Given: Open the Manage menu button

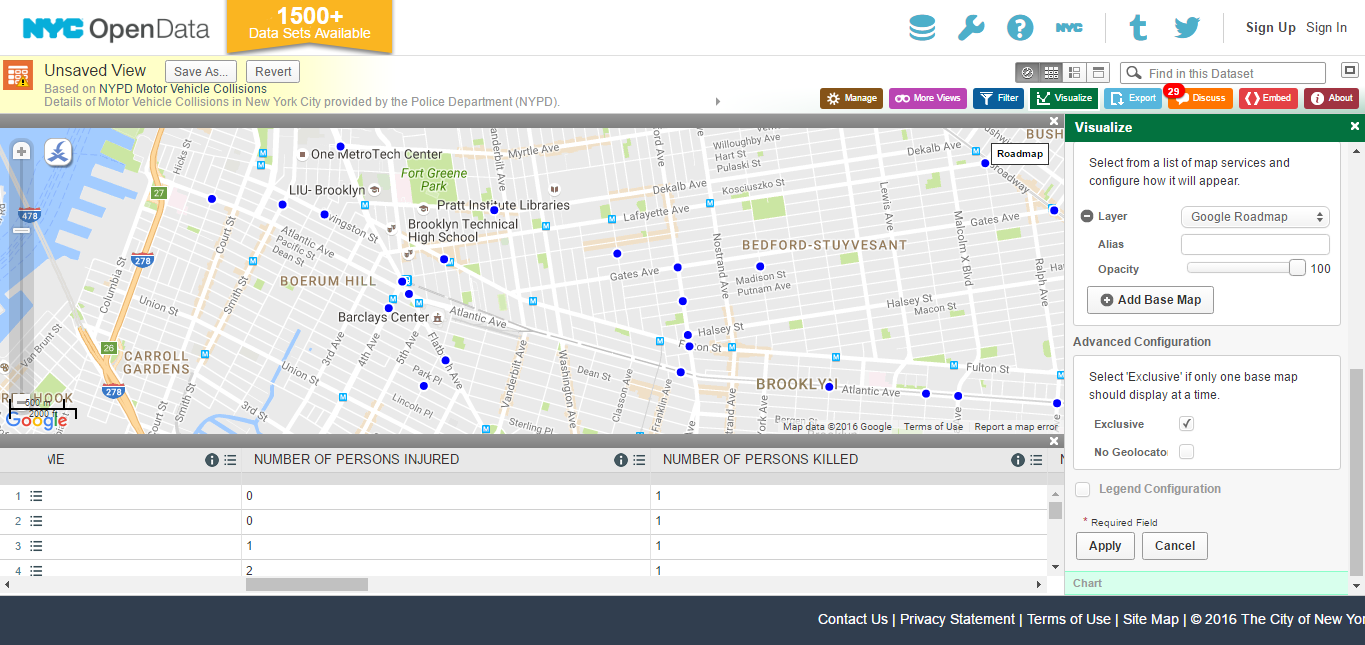Looking at the screenshot, I should pyautogui.click(x=851, y=98).
